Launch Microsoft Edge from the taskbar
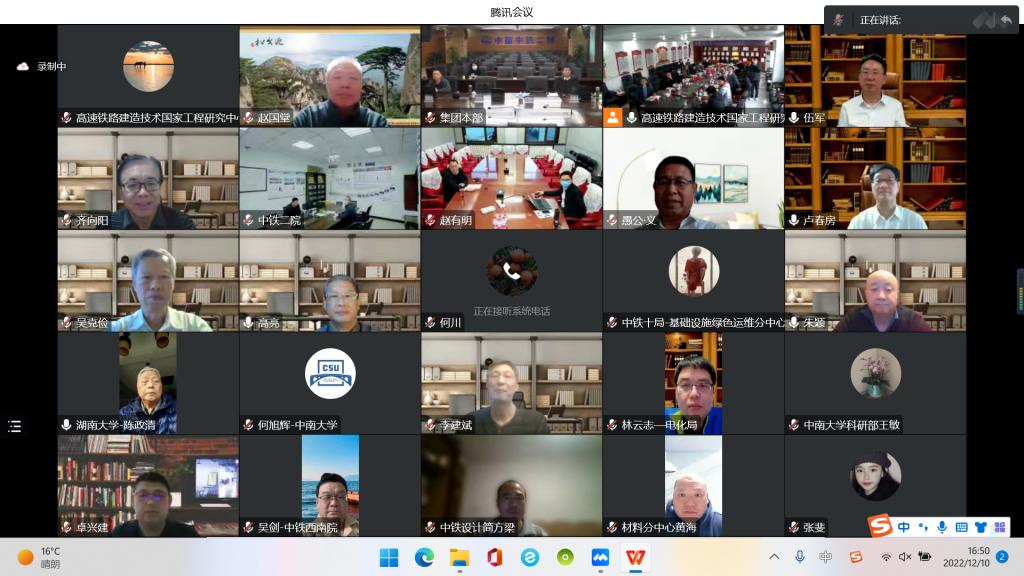 coord(424,557)
